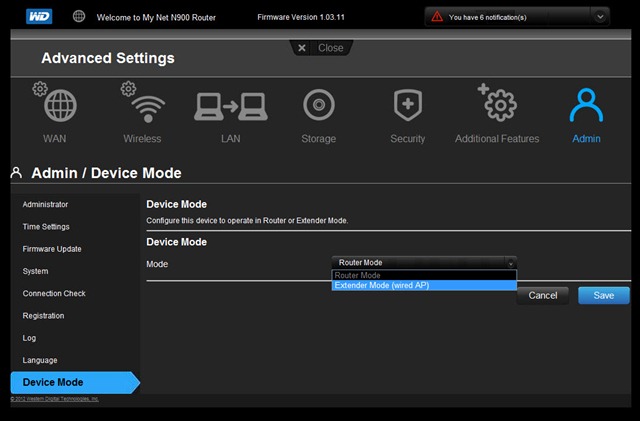Click the Western Digital copyright link

54,399
